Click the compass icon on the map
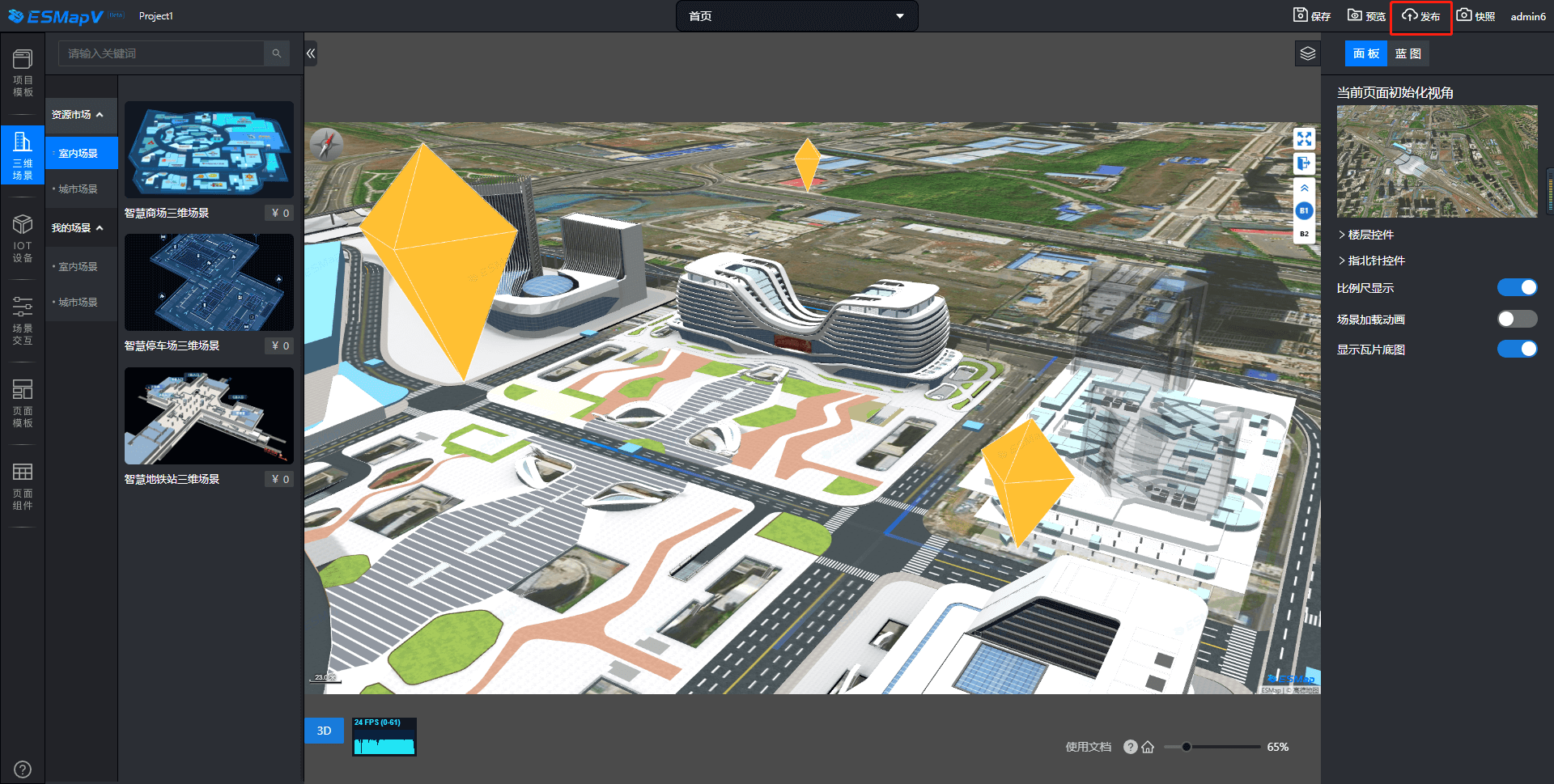Viewport: 1554px width, 784px height. 327,145
